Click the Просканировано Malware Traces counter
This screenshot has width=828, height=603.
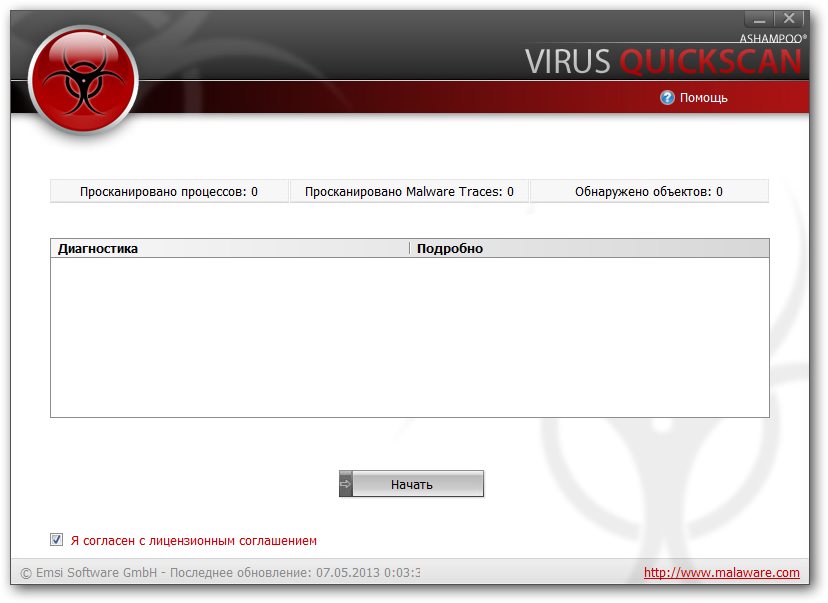point(409,192)
